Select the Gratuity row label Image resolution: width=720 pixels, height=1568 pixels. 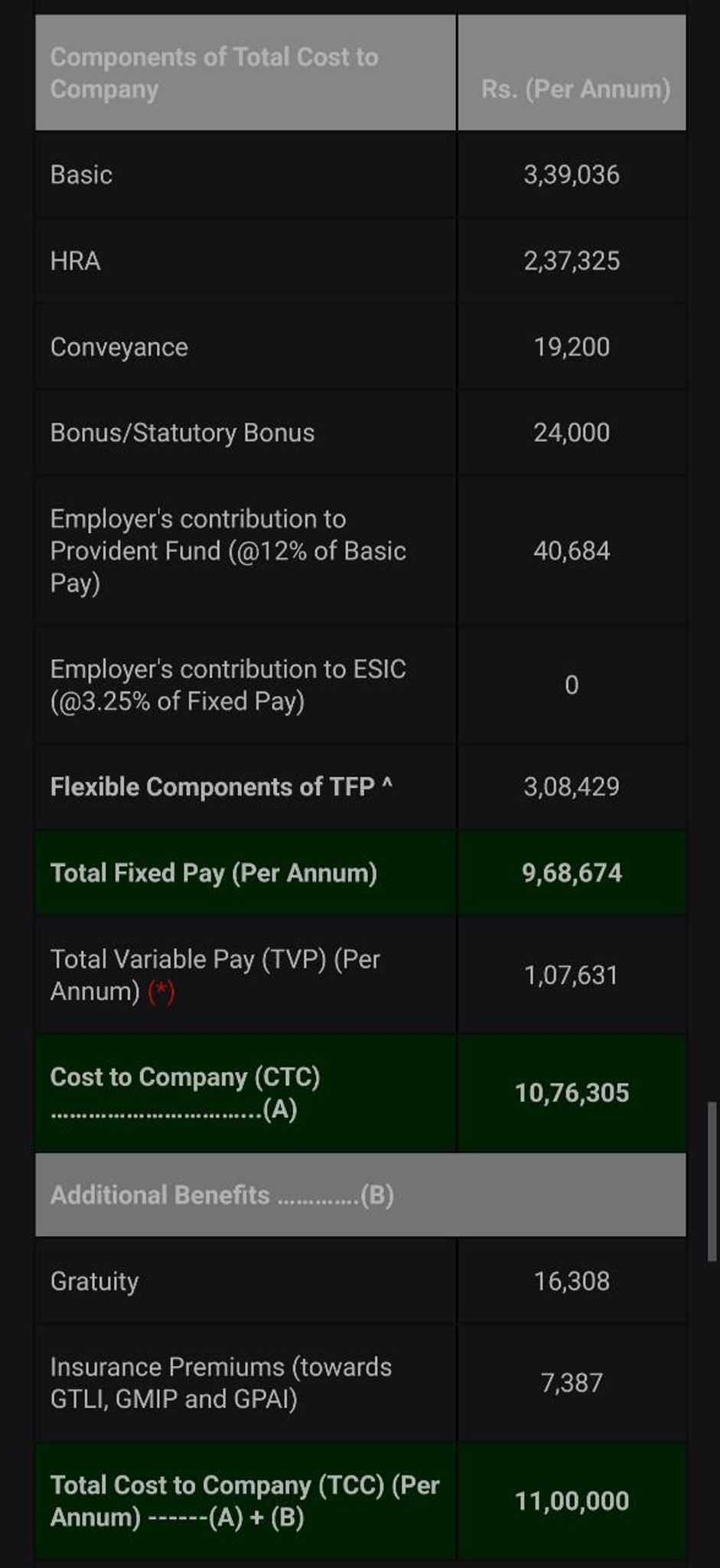tap(94, 1282)
